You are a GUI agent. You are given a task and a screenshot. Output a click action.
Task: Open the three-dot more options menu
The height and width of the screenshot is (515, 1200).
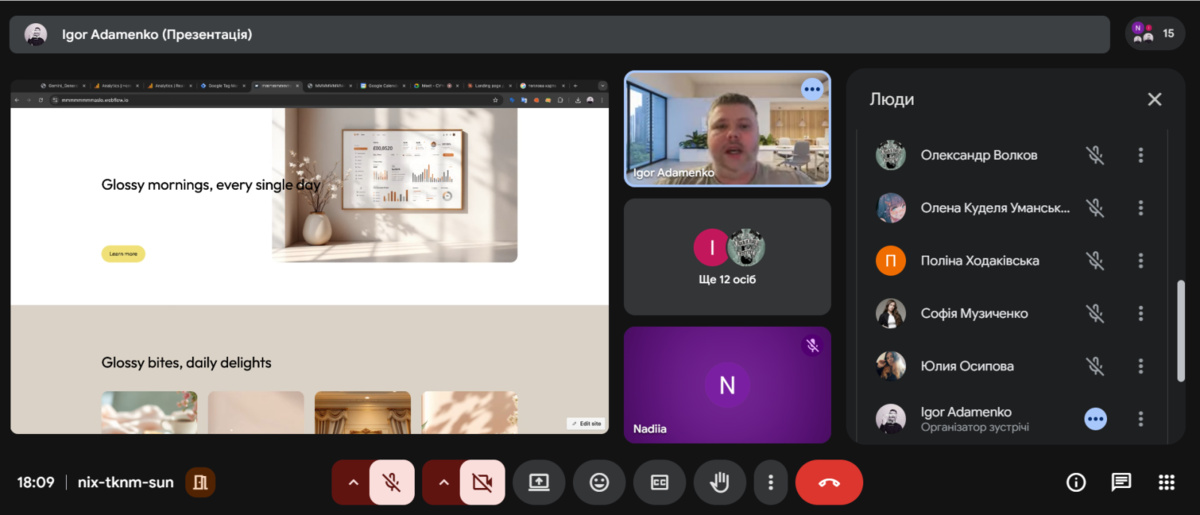point(770,482)
